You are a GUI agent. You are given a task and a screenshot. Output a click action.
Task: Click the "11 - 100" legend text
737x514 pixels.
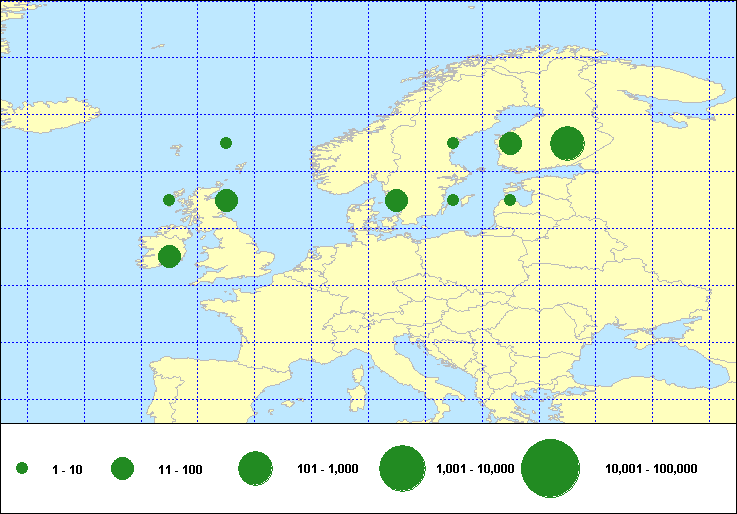click(x=180, y=469)
